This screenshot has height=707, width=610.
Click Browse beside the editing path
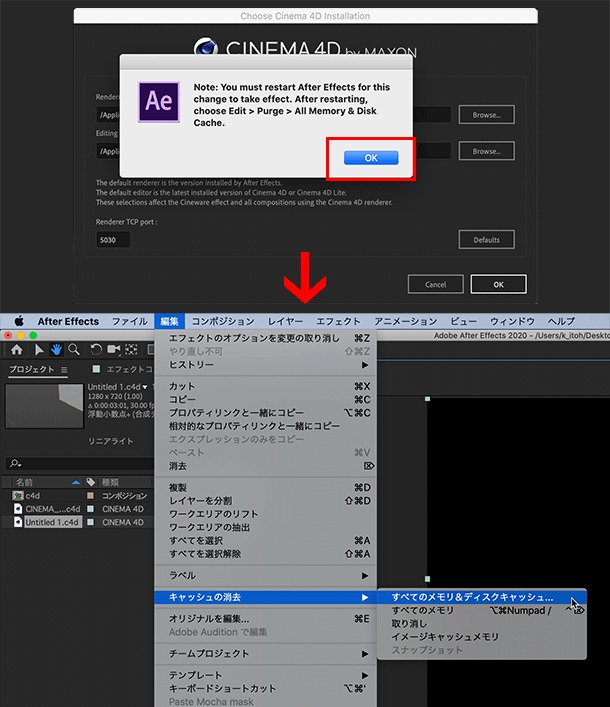tap(486, 151)
